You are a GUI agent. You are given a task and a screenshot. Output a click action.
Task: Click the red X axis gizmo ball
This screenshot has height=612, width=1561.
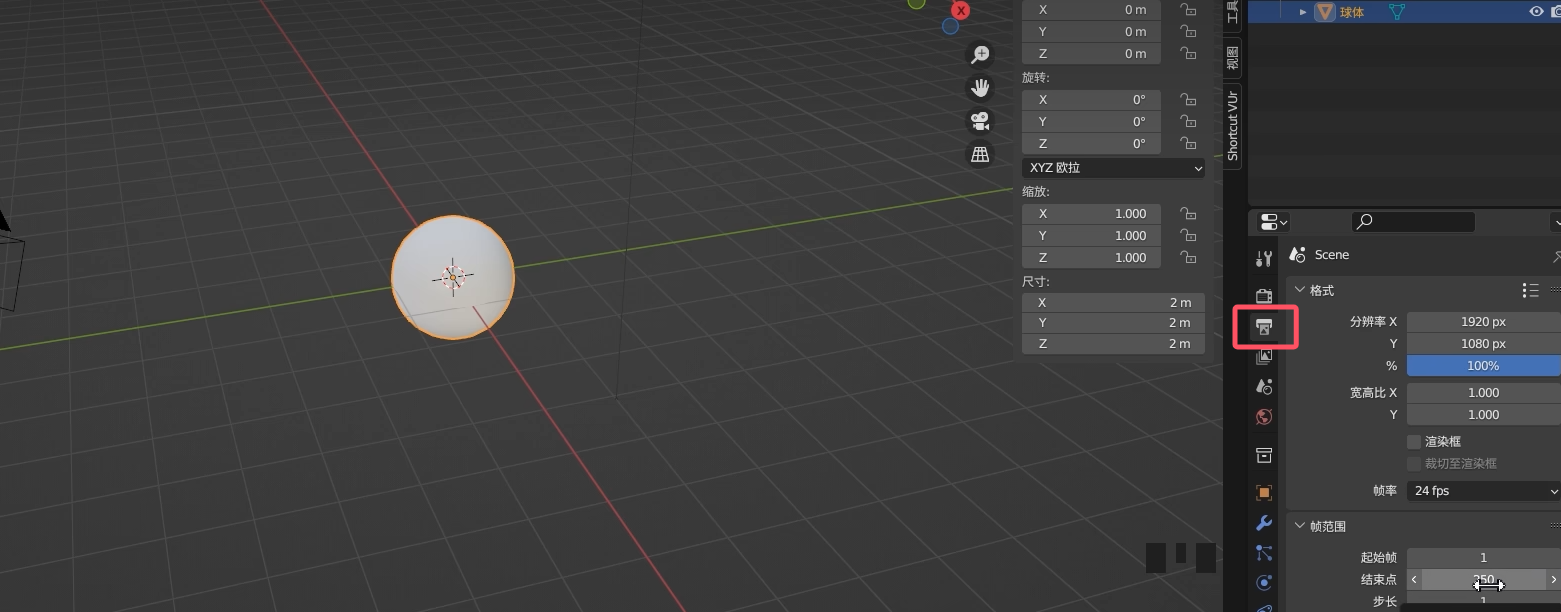961,10
